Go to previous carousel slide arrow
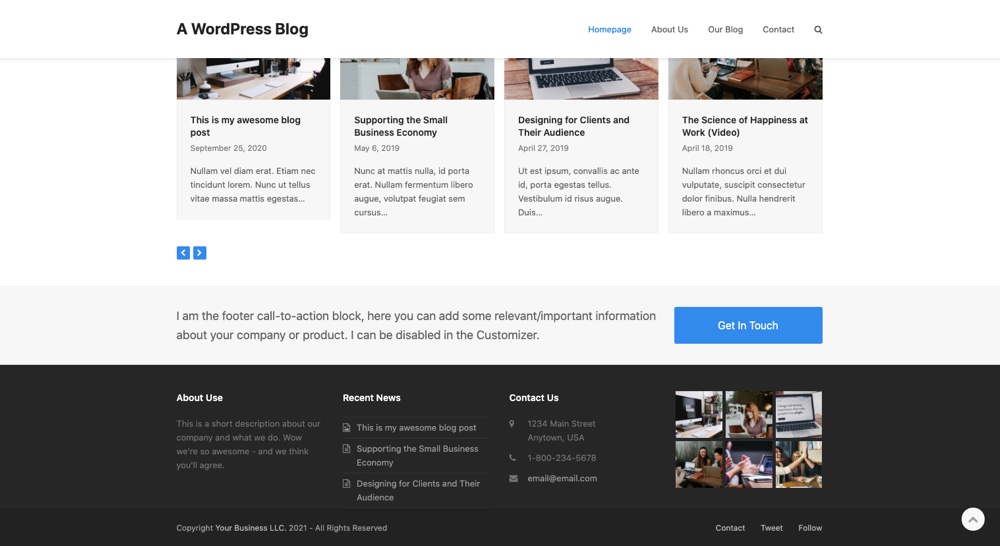 click(183, 253)
